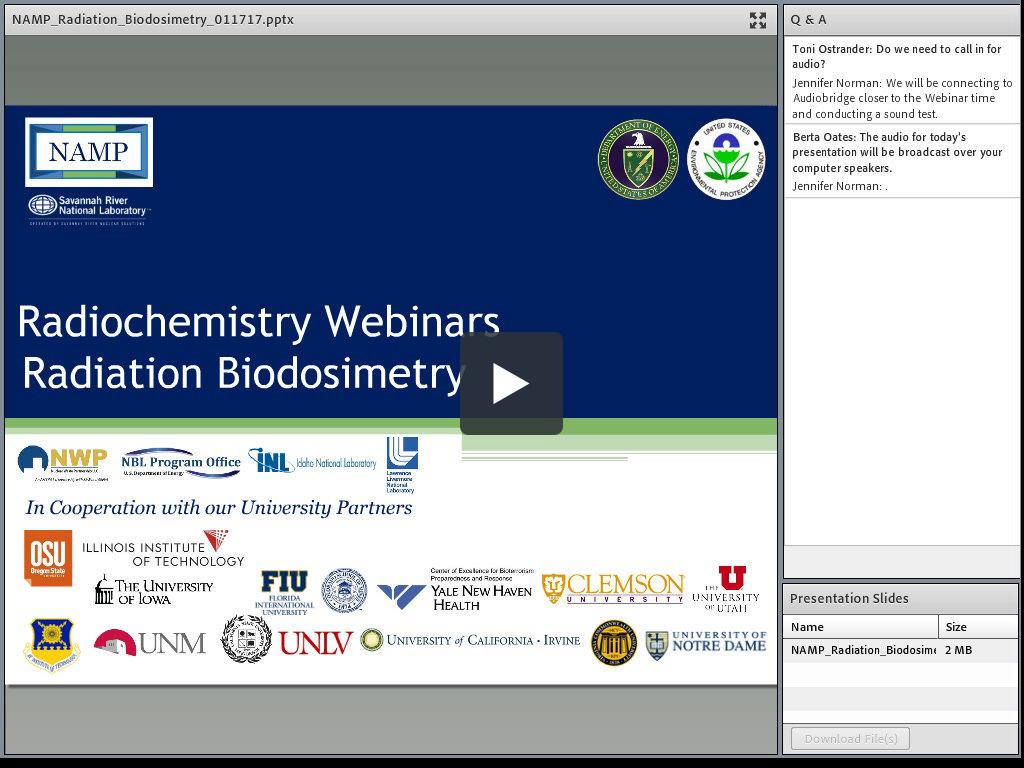Toggle full screen for the presentation pod
Viewport: 1024px width, 768px height.
pyautogui.click(x=758, y=20)
